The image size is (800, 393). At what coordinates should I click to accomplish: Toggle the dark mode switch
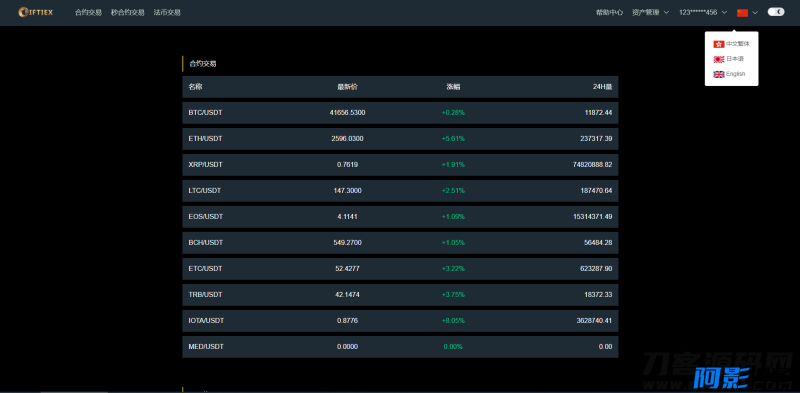(x=776, y=12)
